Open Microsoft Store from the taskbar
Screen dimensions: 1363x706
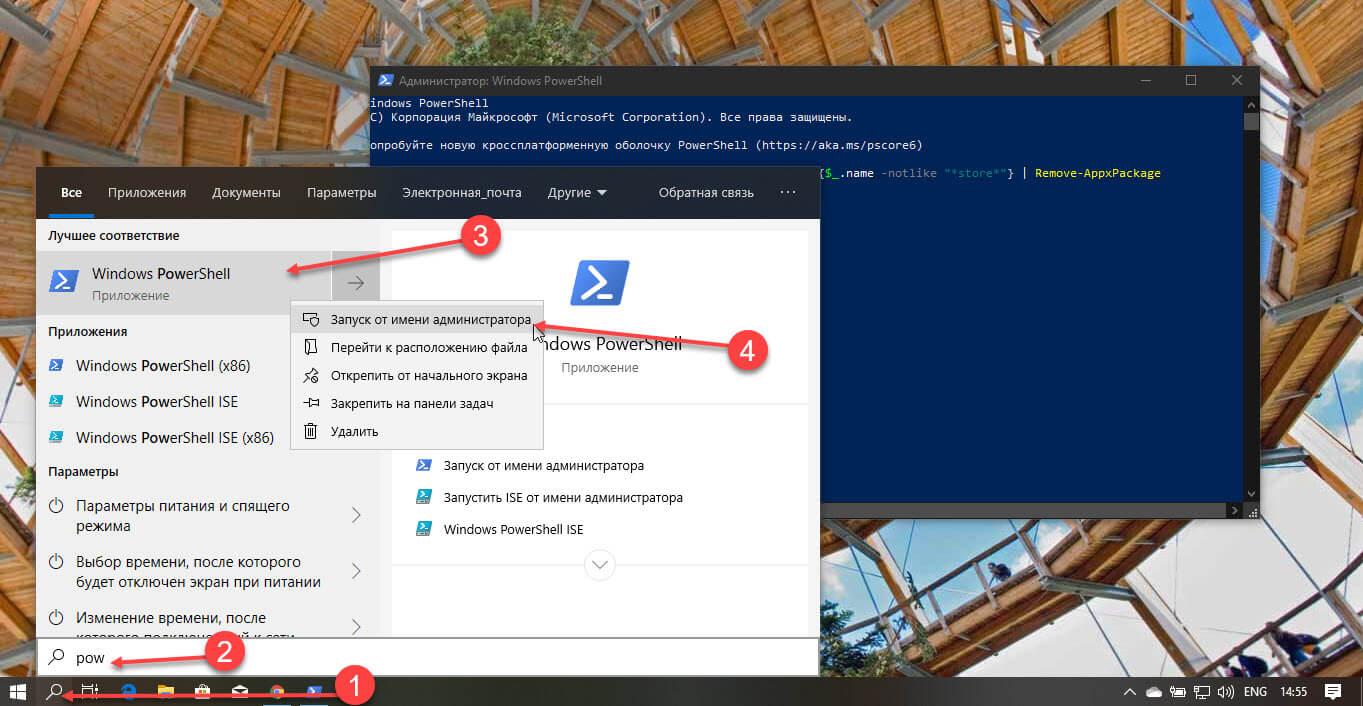pyautogui.click(x=203, y=691)
